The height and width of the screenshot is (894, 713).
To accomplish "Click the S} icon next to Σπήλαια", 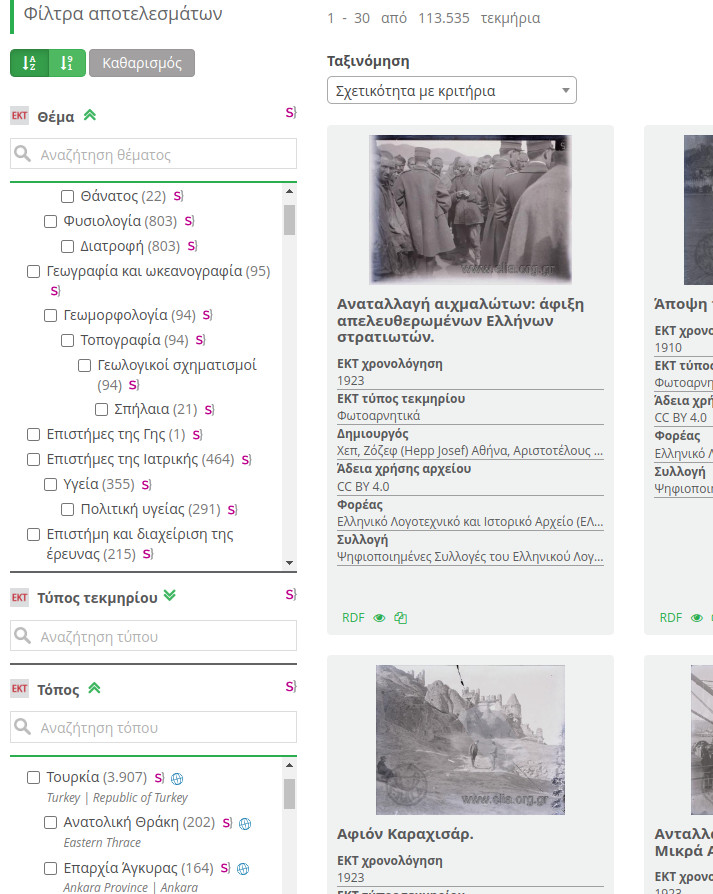I will coord(208,409).
